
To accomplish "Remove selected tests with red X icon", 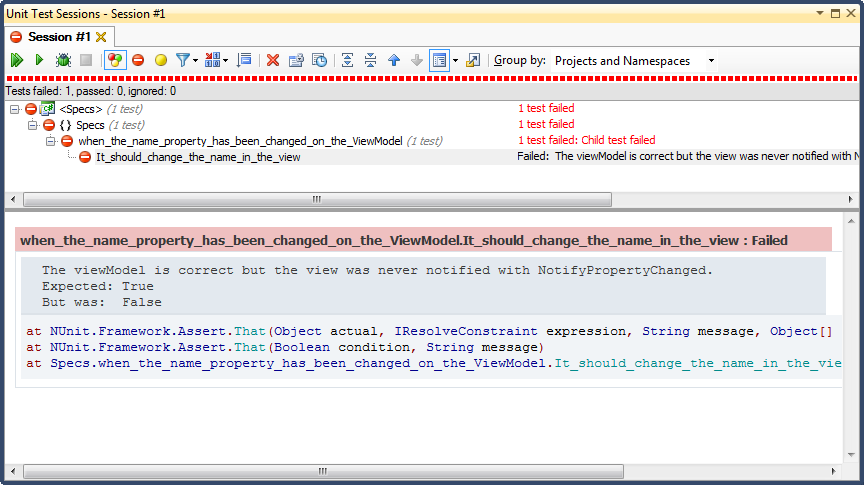I will pos(273,60).
